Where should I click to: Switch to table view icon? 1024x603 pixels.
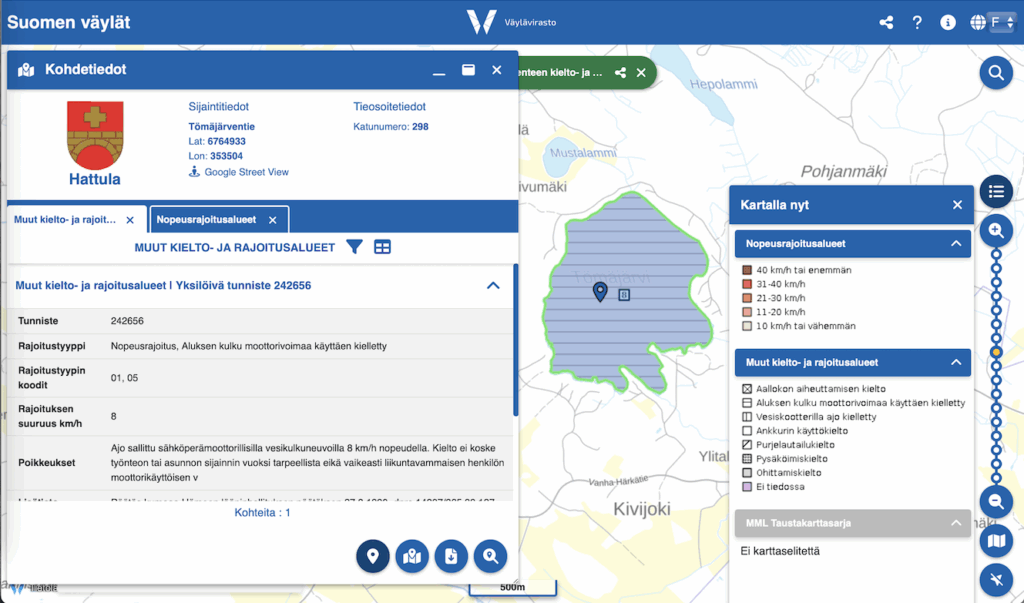click(382, 247)
